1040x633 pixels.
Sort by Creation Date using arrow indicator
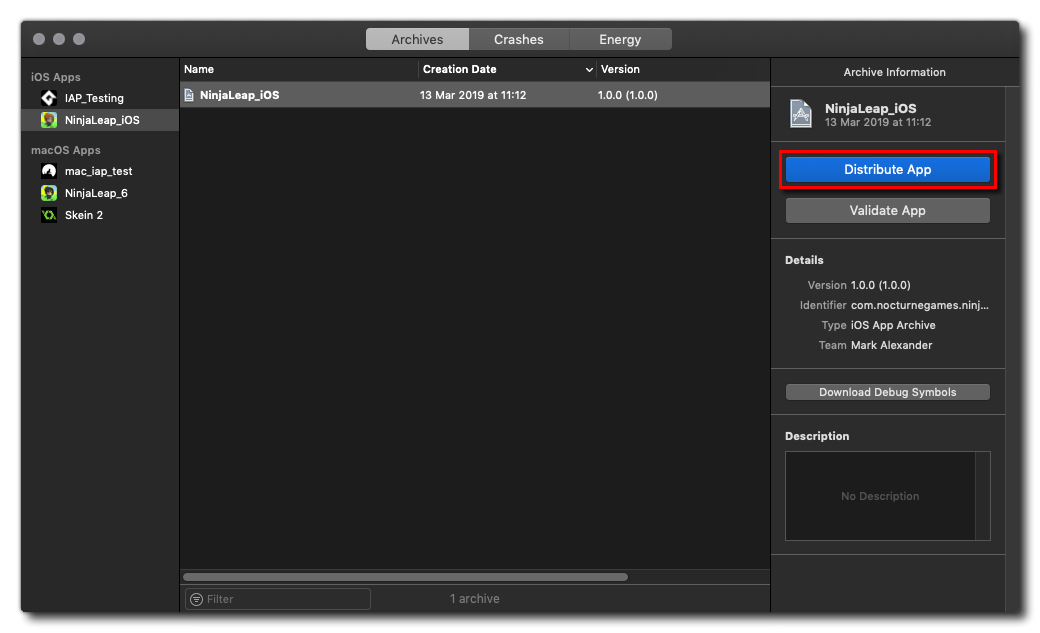[589, 70]
